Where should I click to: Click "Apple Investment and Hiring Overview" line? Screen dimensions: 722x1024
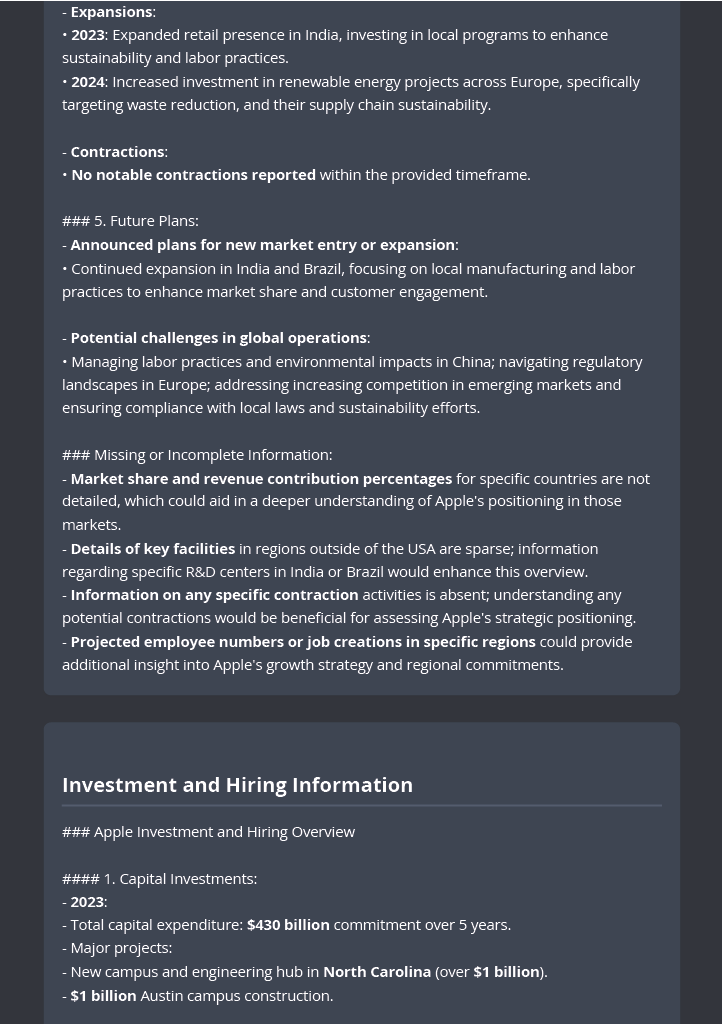pyautogui.click(x=209, y=832)
